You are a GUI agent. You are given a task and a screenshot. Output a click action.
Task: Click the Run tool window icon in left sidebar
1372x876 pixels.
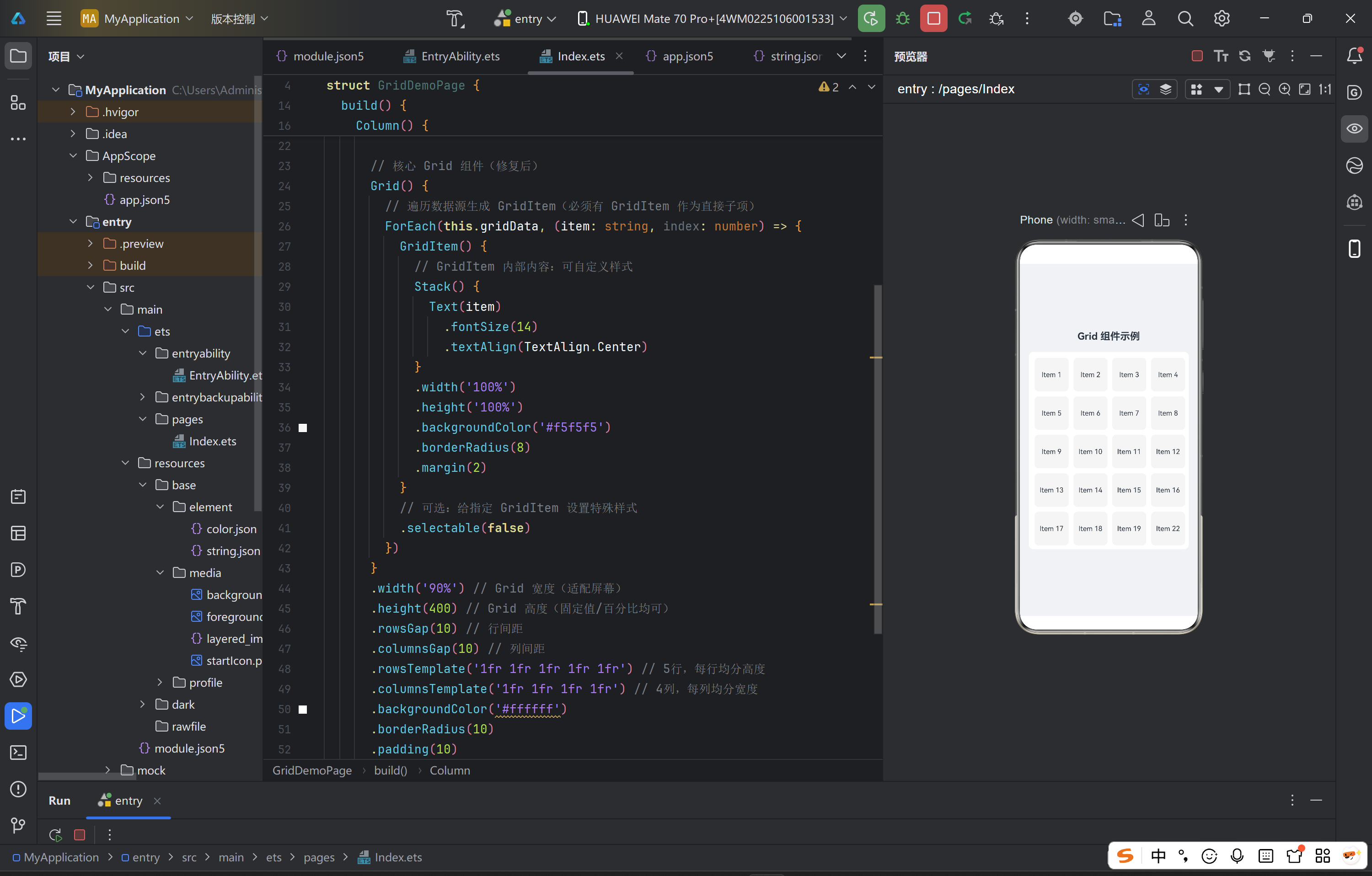18,716
